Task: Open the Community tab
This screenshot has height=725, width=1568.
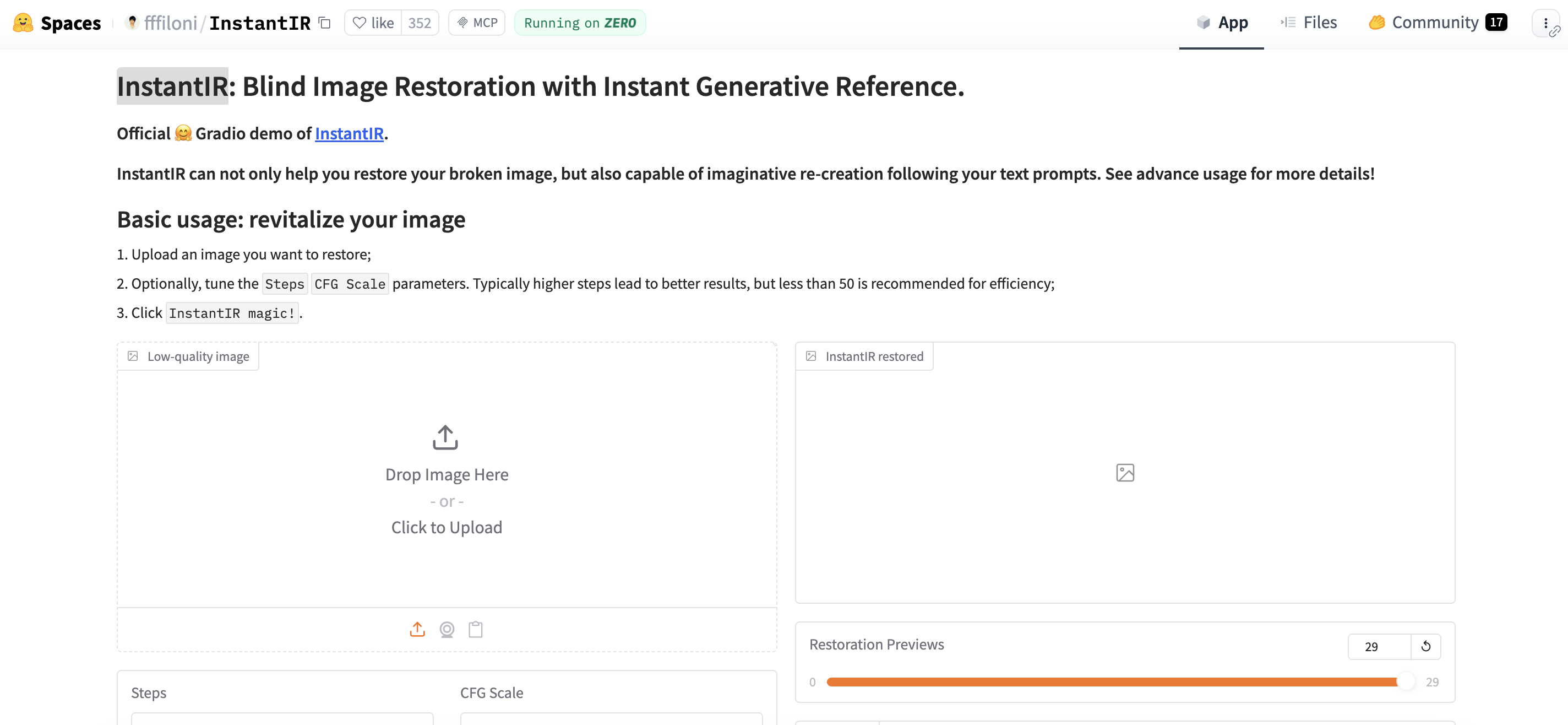Action: point(1436,23)
